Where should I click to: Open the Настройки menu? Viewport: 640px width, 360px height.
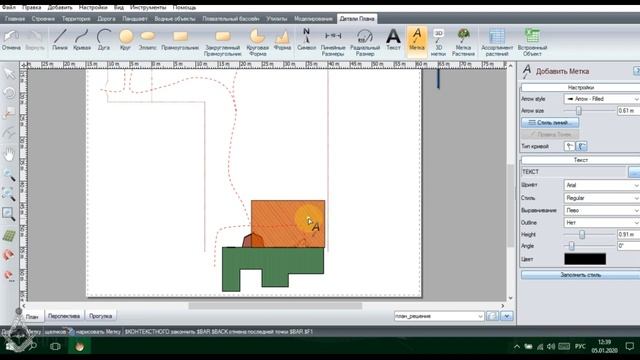coord(93,7)
